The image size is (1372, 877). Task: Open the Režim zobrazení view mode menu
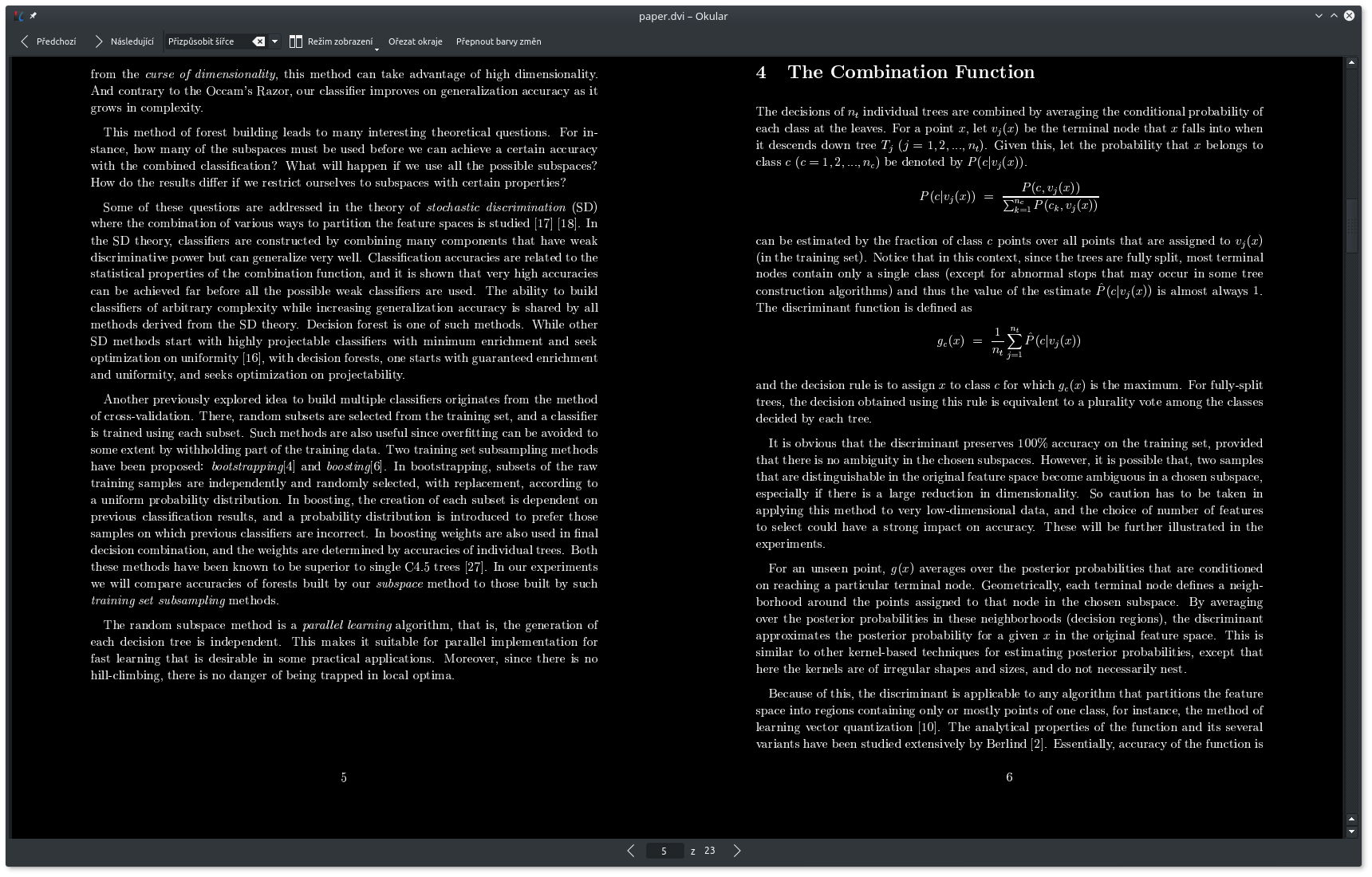coord(333,41)
